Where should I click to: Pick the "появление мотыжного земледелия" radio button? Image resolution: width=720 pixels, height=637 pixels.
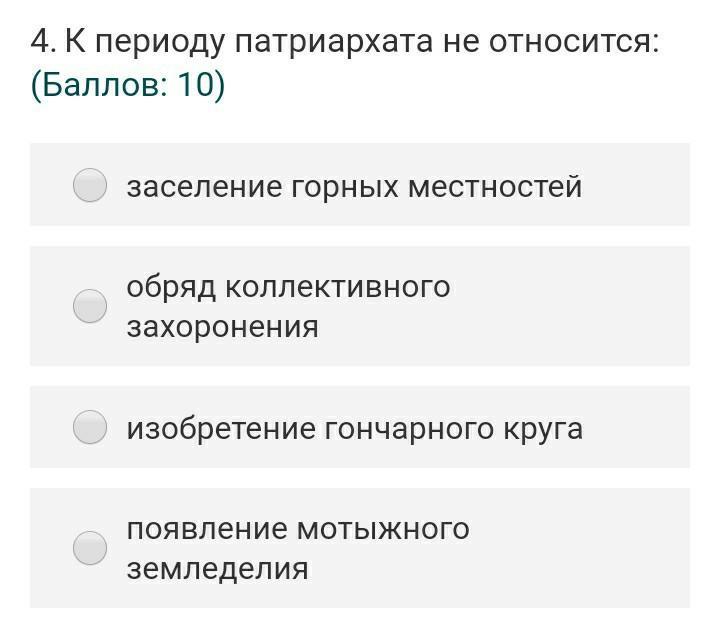[x=90, y=548]
